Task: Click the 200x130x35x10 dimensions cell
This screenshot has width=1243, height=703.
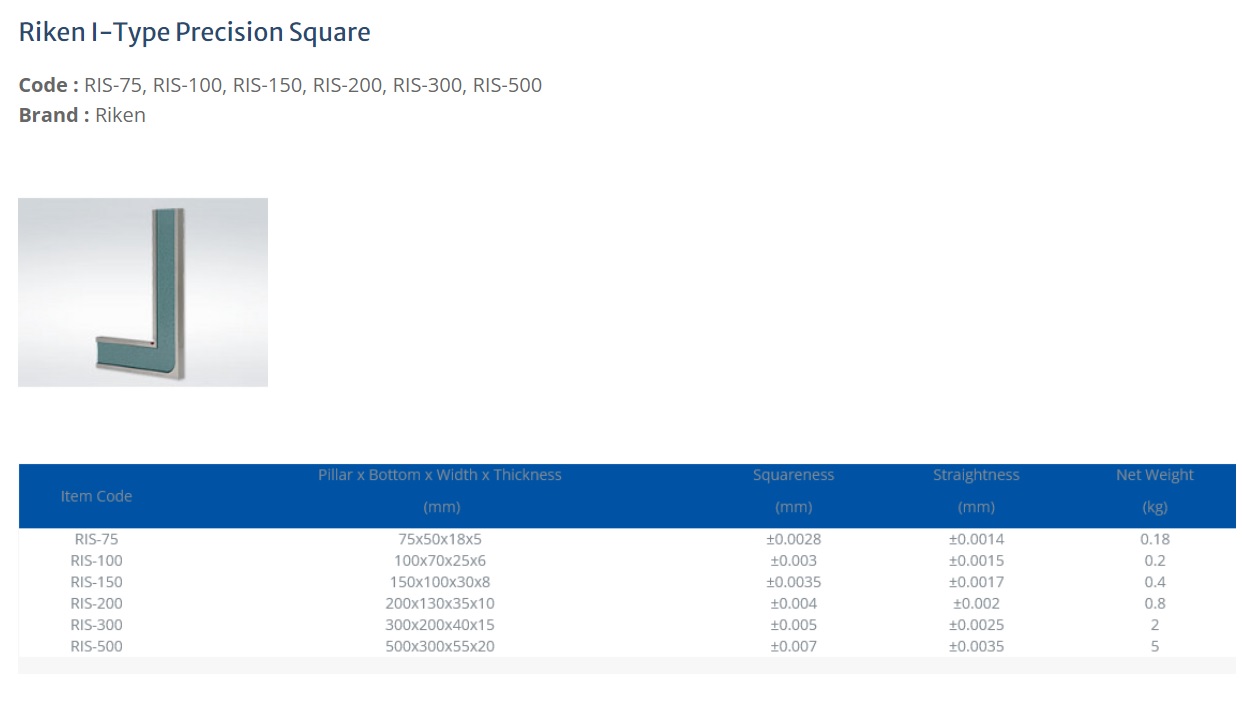Action: click(440, 603)
